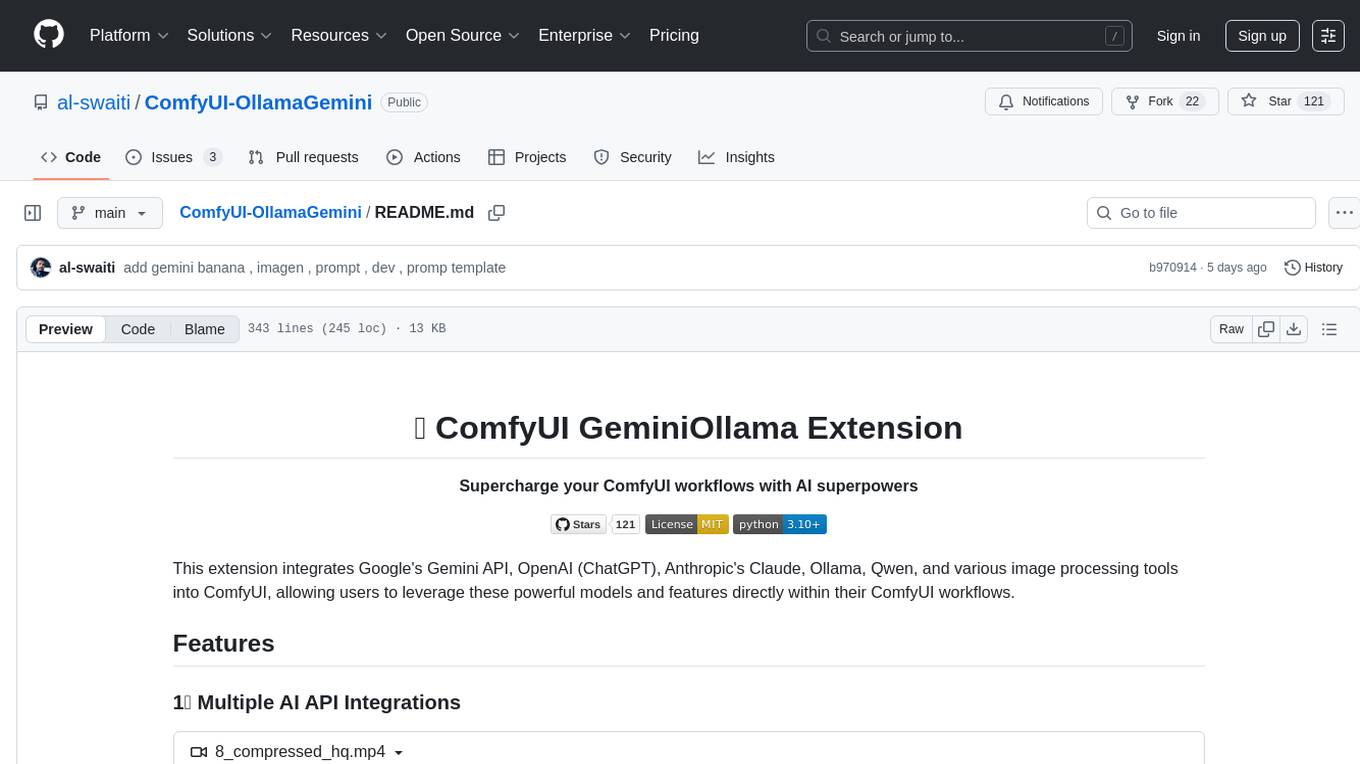
Task: Collapse the file tree side panel
Action: click(x=33, y=213)
